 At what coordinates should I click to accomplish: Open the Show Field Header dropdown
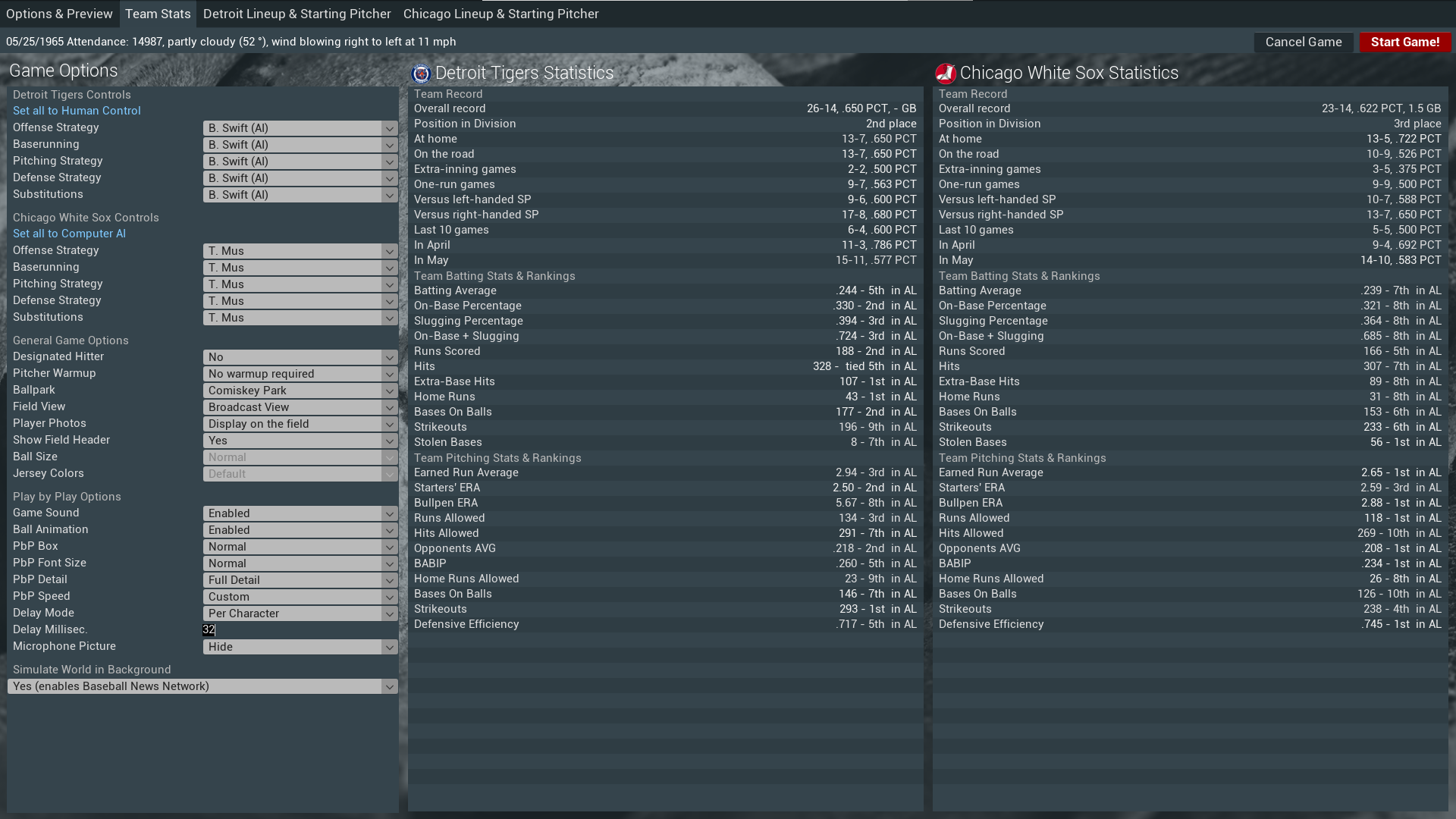pos(300,441)
